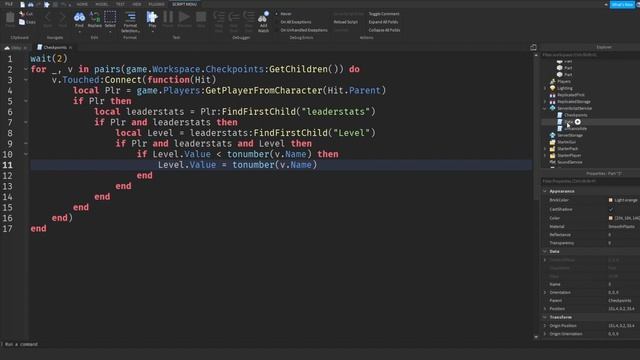This screenshot has width=640, height=360.
Task: Expand the Orientation property row
Action: 545,292
